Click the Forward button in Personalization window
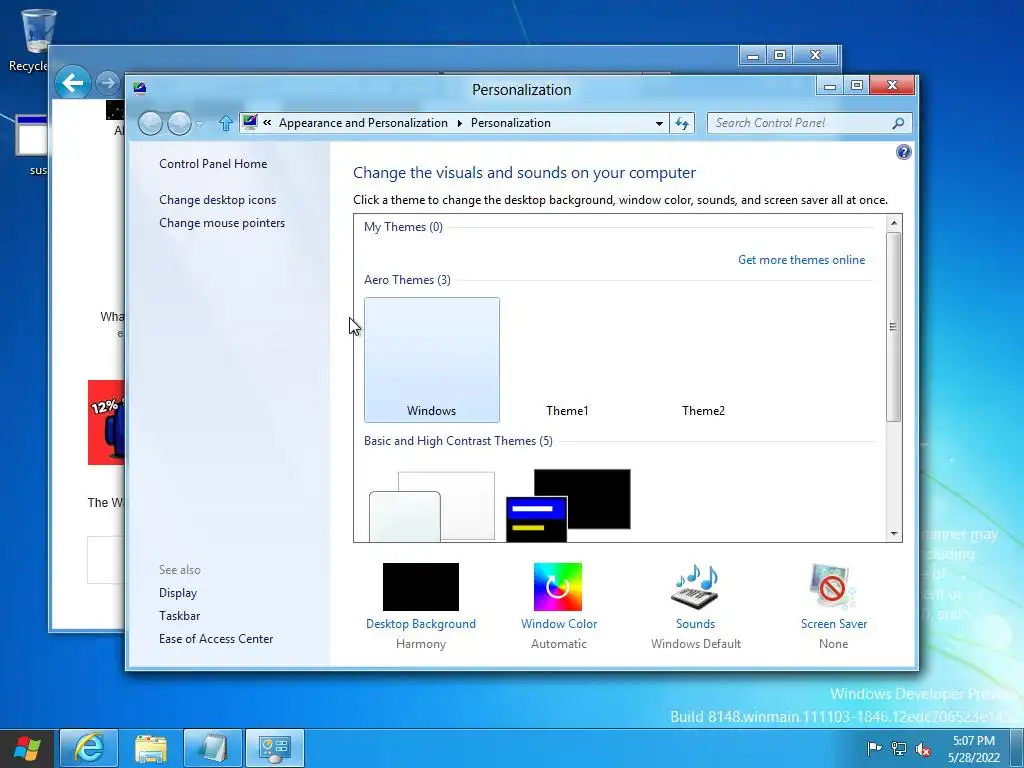The image size is (1024, 768). coord(180,123)
